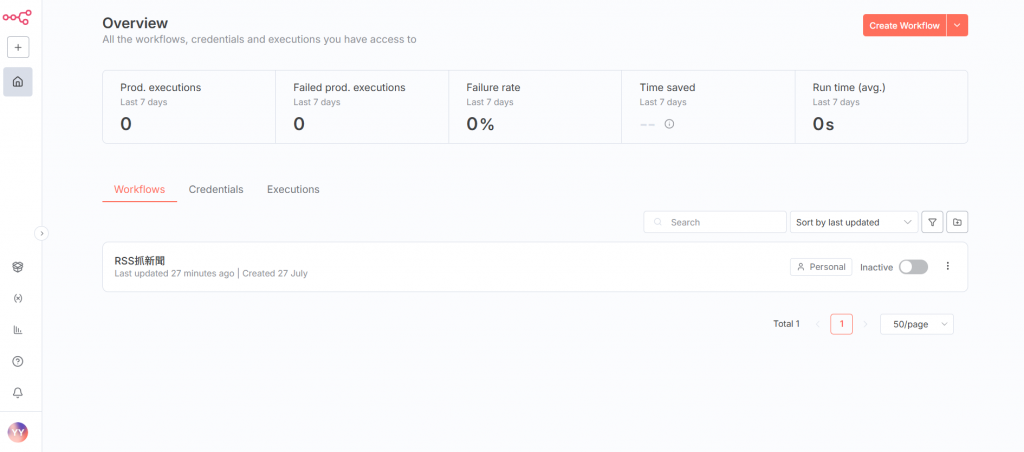The height and width of the screenshot is (452, 1024).
Task: Open Insights bar chart icon
Action: tap(18, 330)
